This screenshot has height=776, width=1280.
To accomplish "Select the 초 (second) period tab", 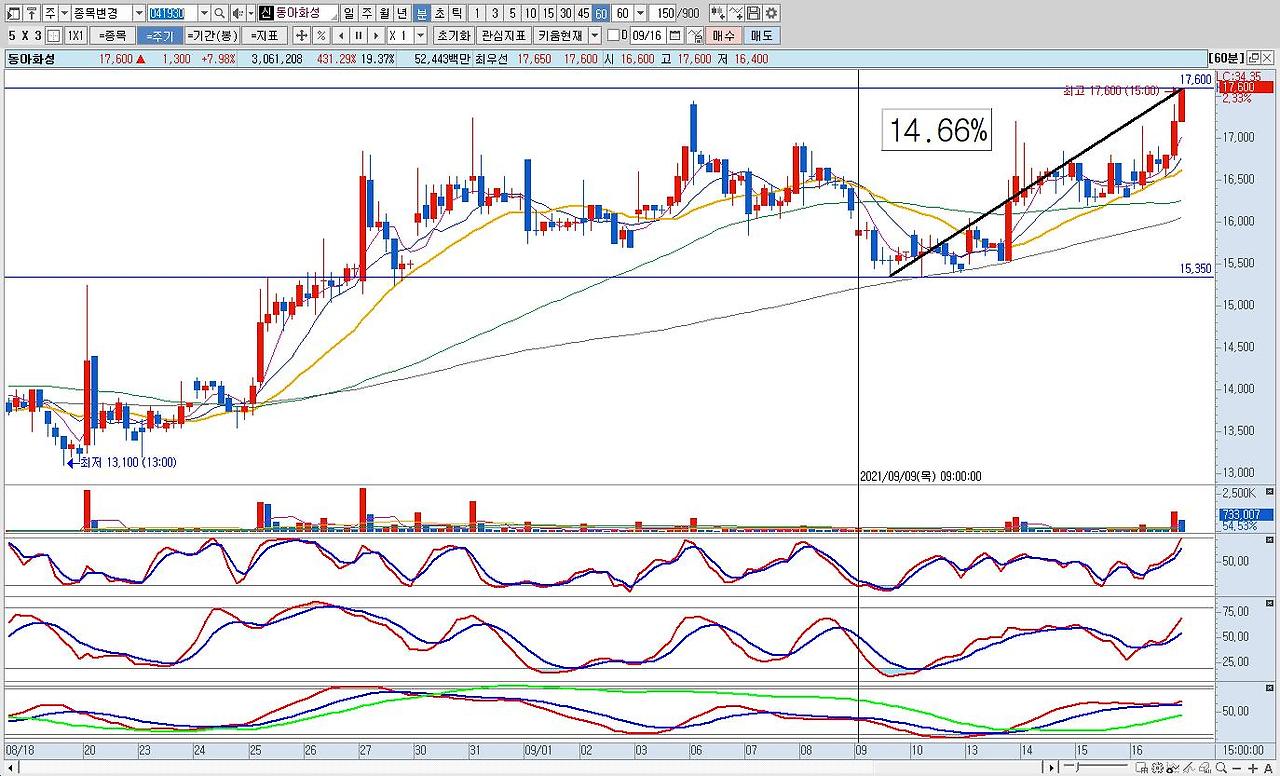I will point(439,13).
